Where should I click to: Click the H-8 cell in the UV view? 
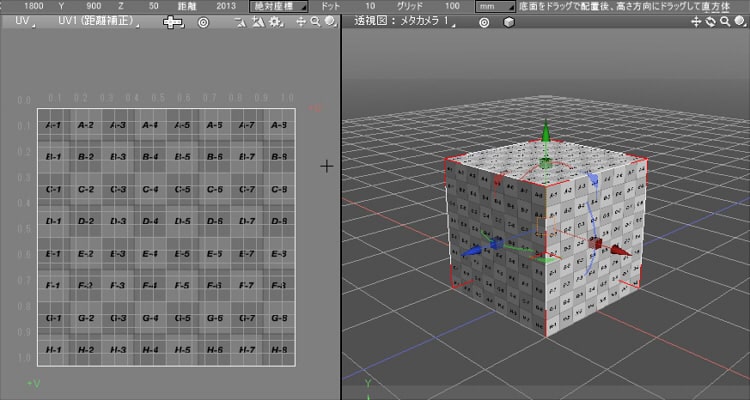click(x=279, y=350)
